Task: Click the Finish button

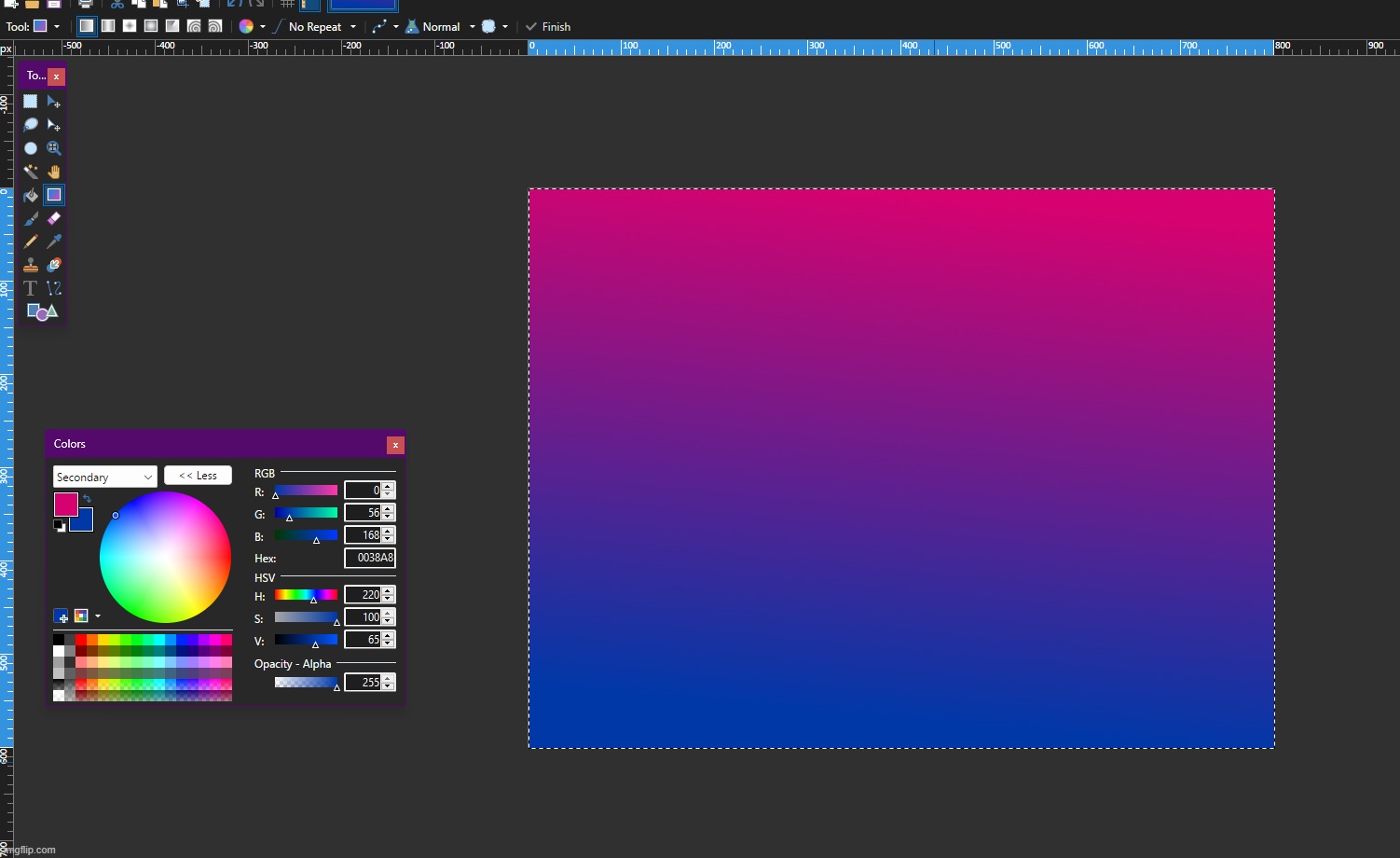Action: (x=548, y=27)
